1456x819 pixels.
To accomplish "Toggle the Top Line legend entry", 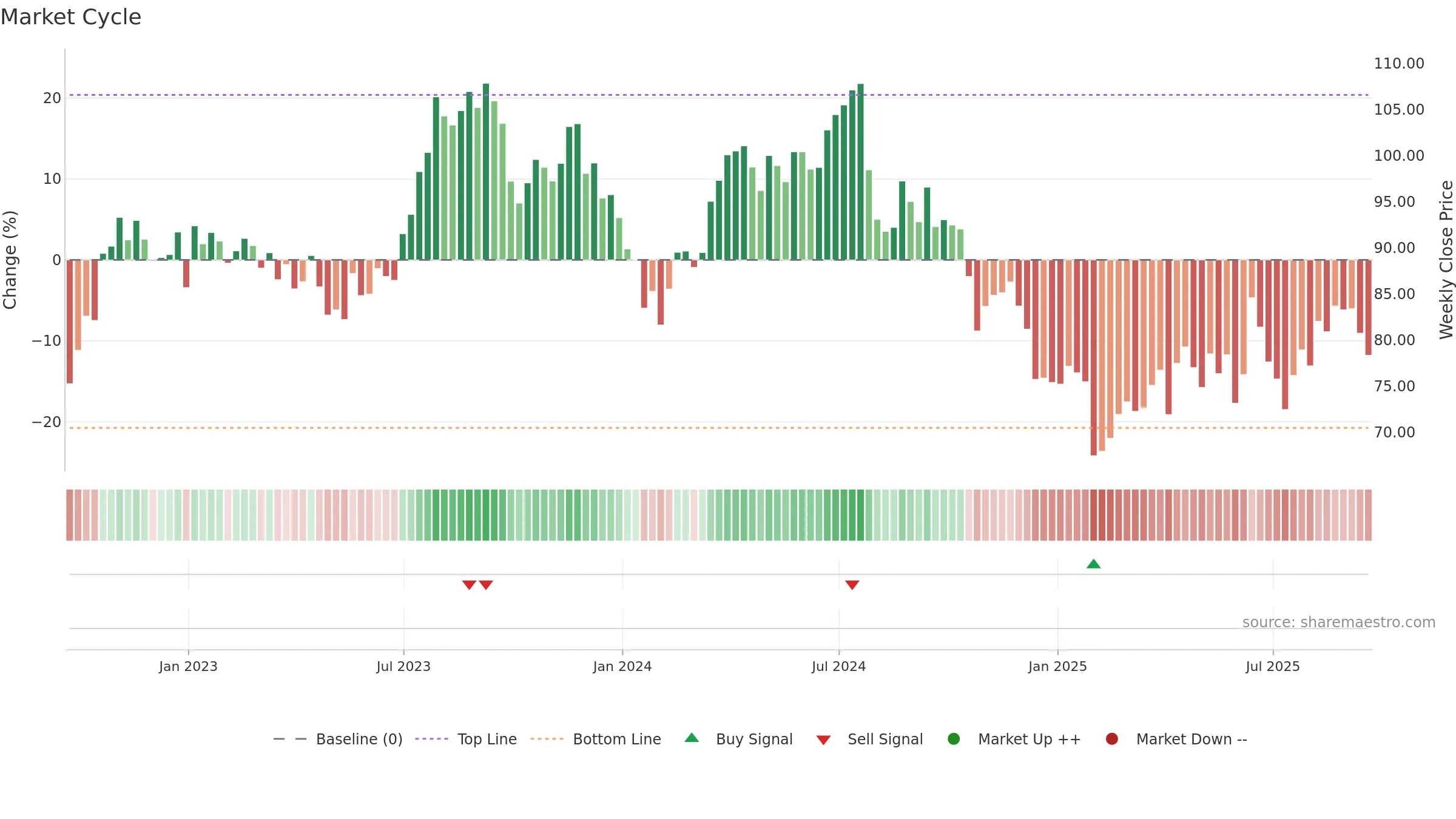I will point(466,739).
